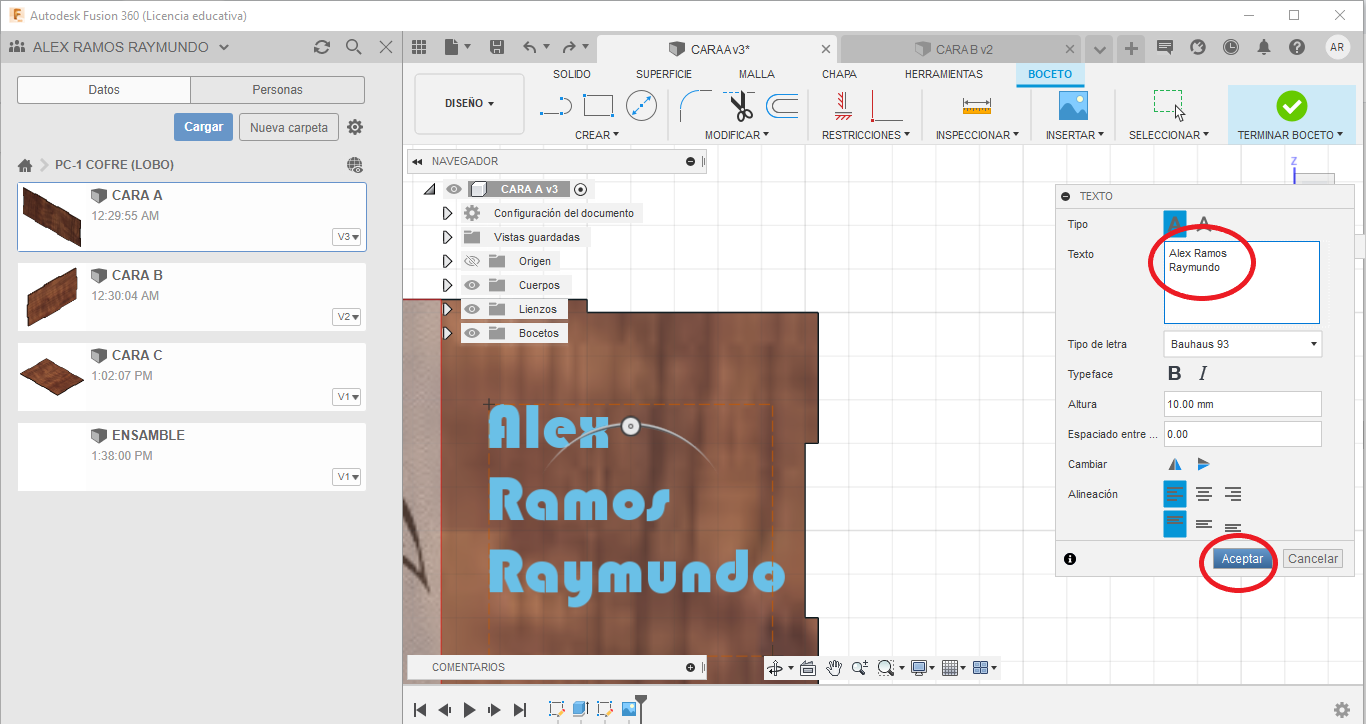Screen dimensions: 1366x724
Task: Select the Trim scissors tool
Action: tap(741, 105)
